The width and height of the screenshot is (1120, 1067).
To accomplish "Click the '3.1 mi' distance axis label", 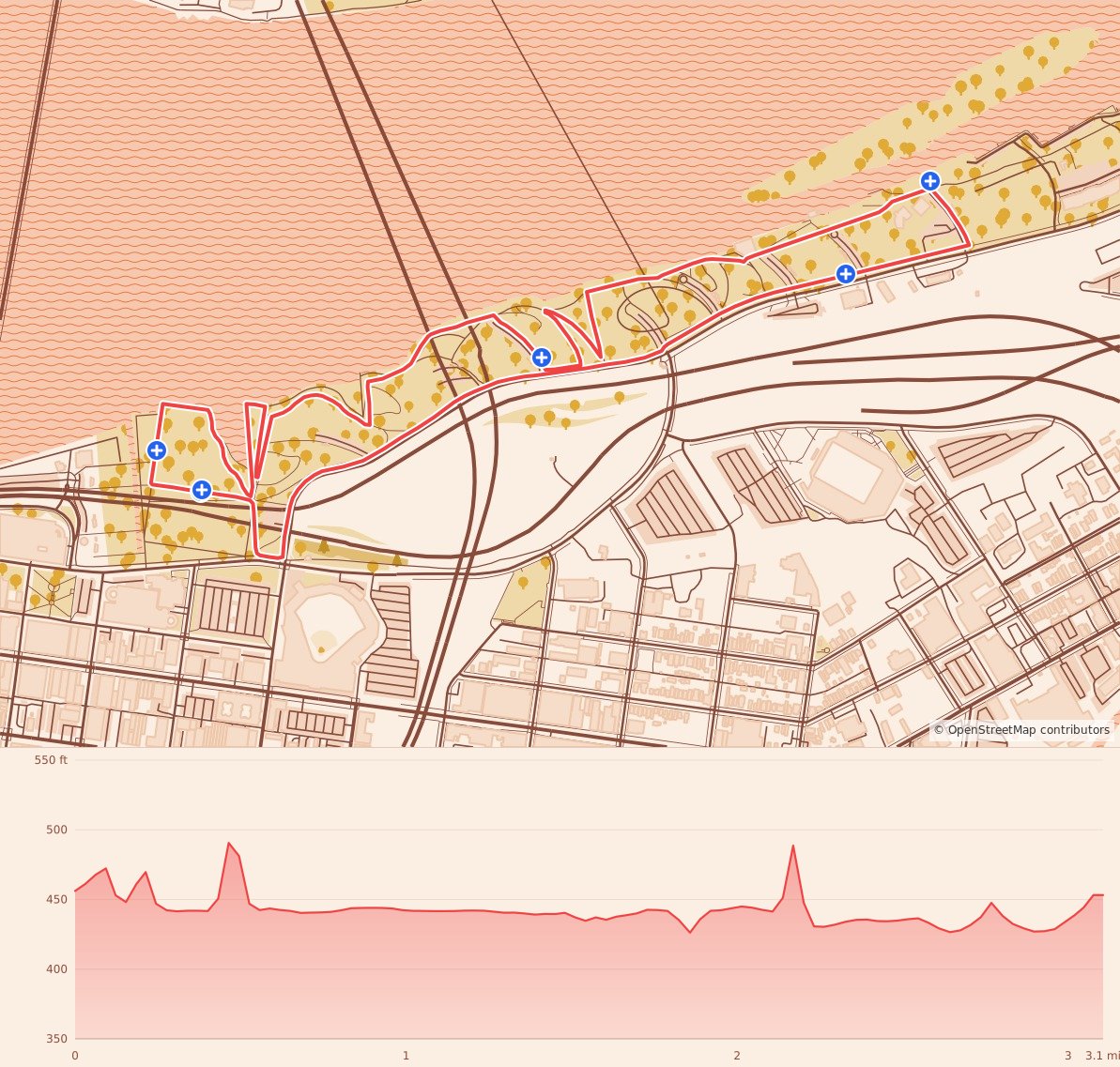I will 1102,1056.
